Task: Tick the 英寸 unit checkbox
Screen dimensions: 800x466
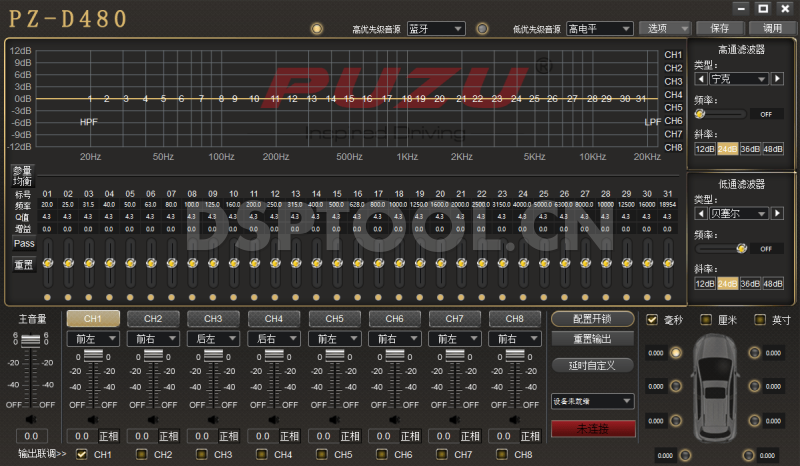Action: 759,320
